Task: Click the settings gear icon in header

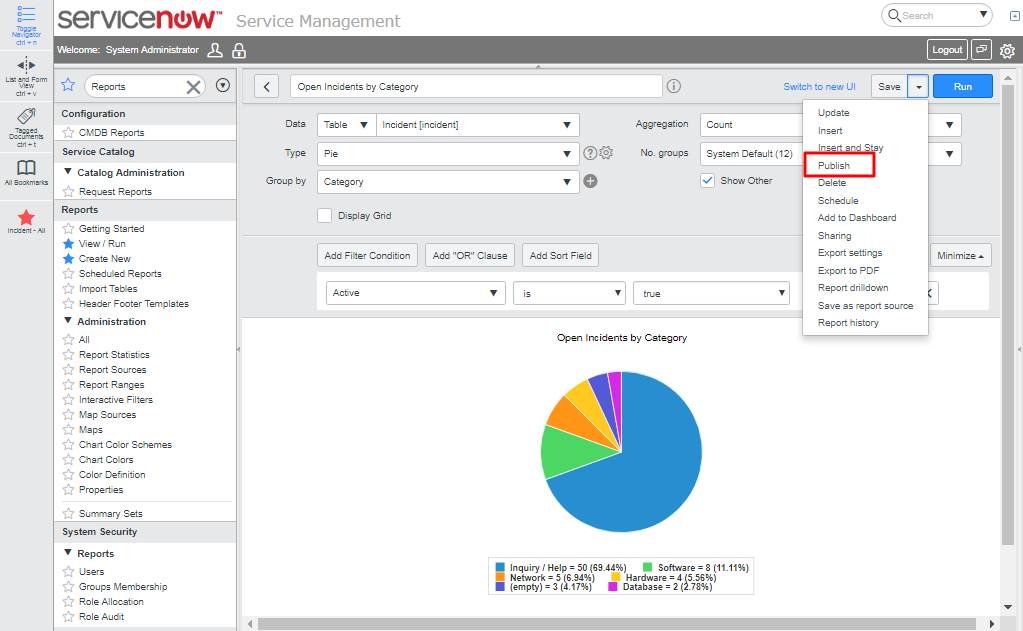Action: [x=1007, y=50]
